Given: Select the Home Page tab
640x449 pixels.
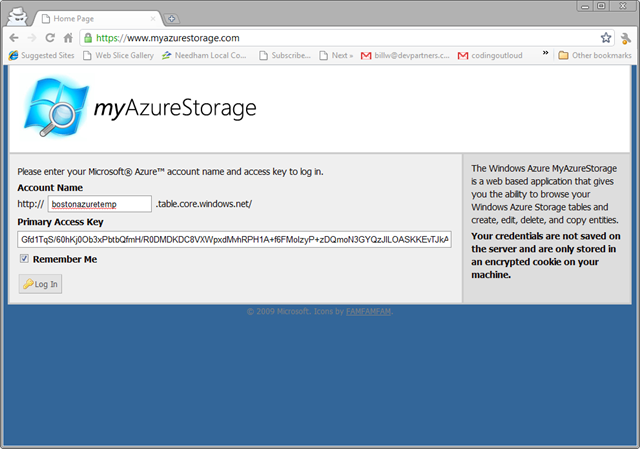Looking at the screenshot, I should pos(95,19).
